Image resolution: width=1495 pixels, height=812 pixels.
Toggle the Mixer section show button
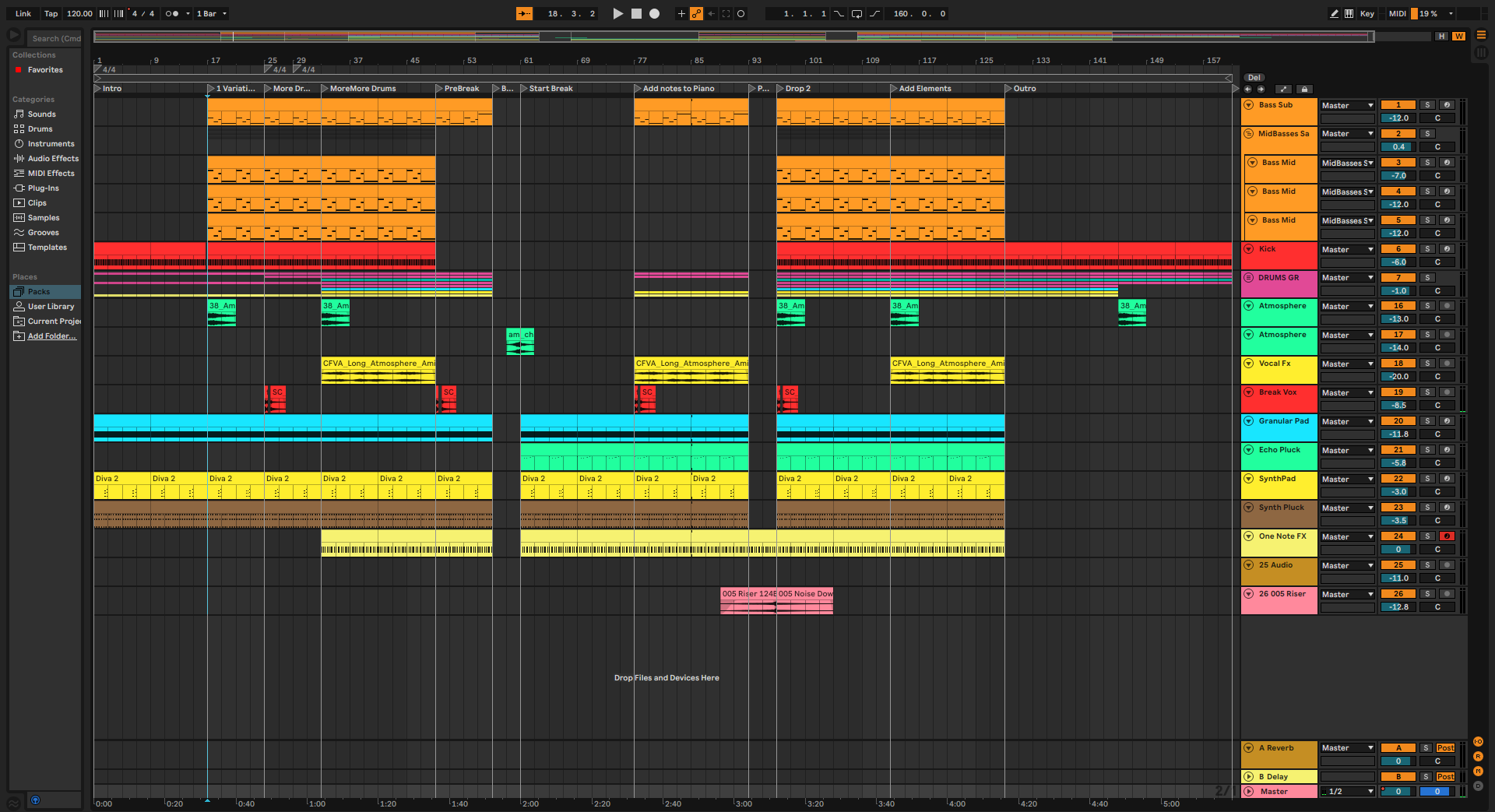coord(1478,771)
